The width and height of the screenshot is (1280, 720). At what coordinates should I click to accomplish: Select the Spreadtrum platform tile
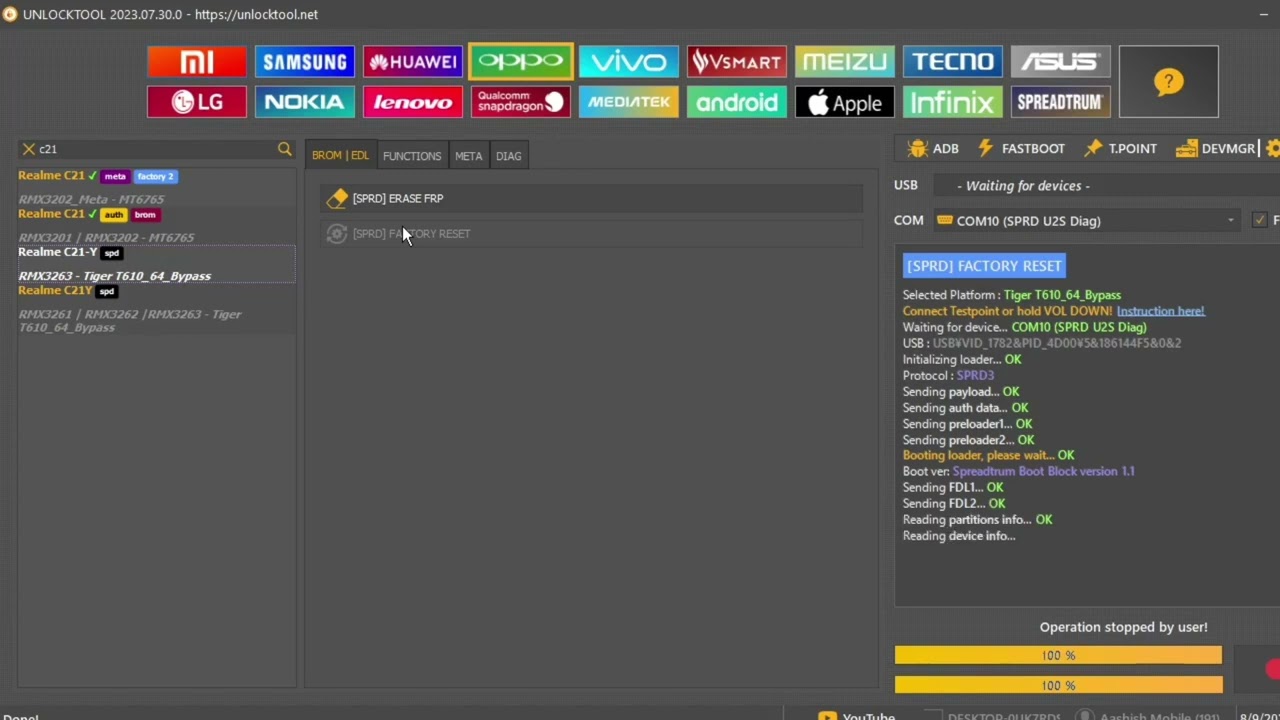click(x=1061, y=102)
